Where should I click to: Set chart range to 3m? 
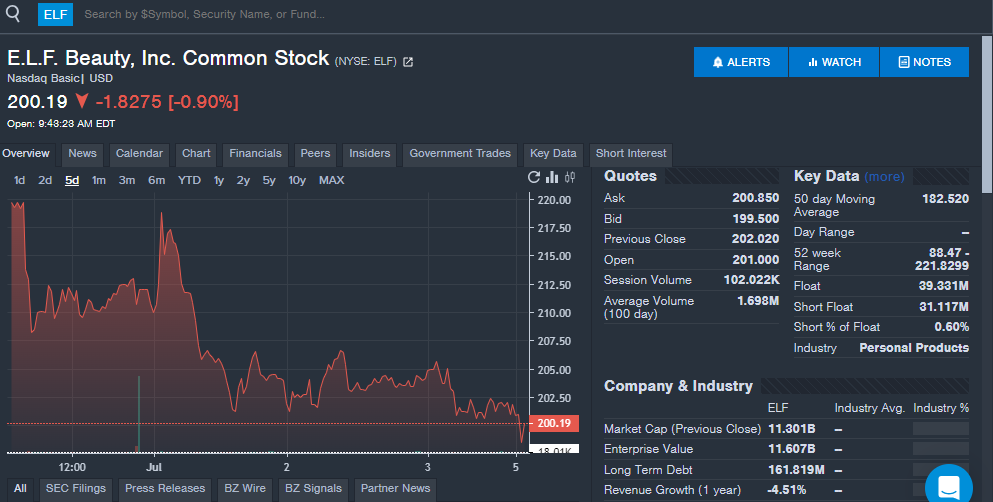coord(127,180)
